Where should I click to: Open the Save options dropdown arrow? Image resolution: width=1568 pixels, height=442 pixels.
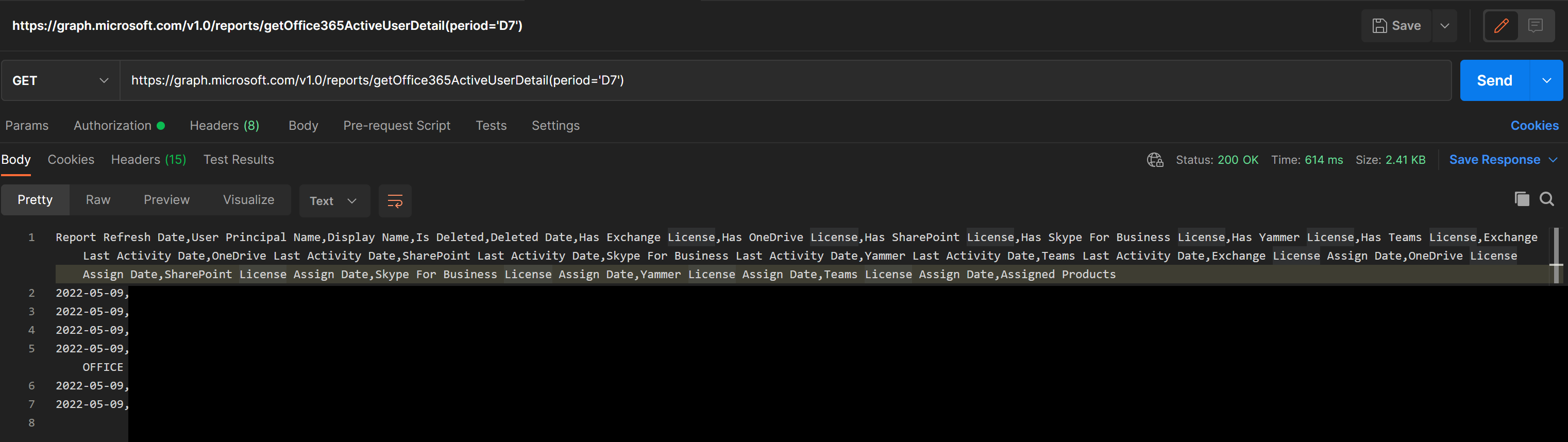click(x=1444, y=26)
